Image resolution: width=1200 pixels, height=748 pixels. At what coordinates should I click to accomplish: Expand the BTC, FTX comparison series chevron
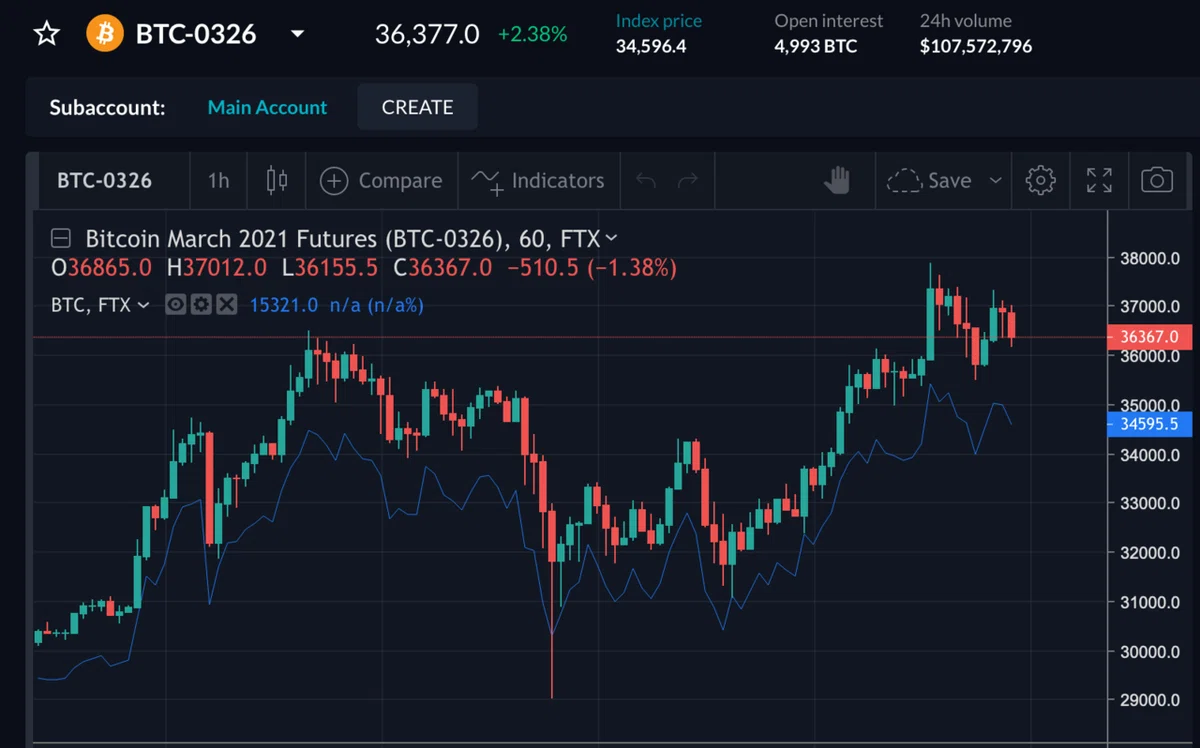point(143,305)
